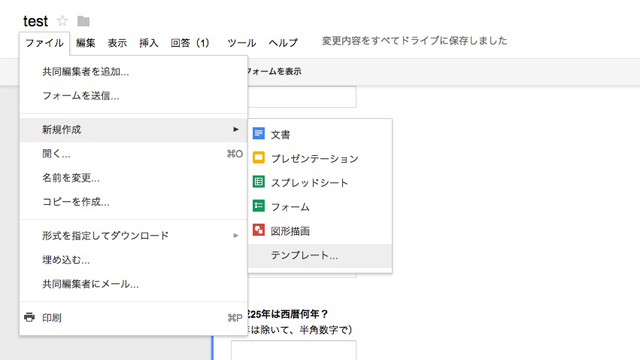This screenshot has height=360, width=640.
Task: Open the 回答 (1) menu
Action: (190, 43)
